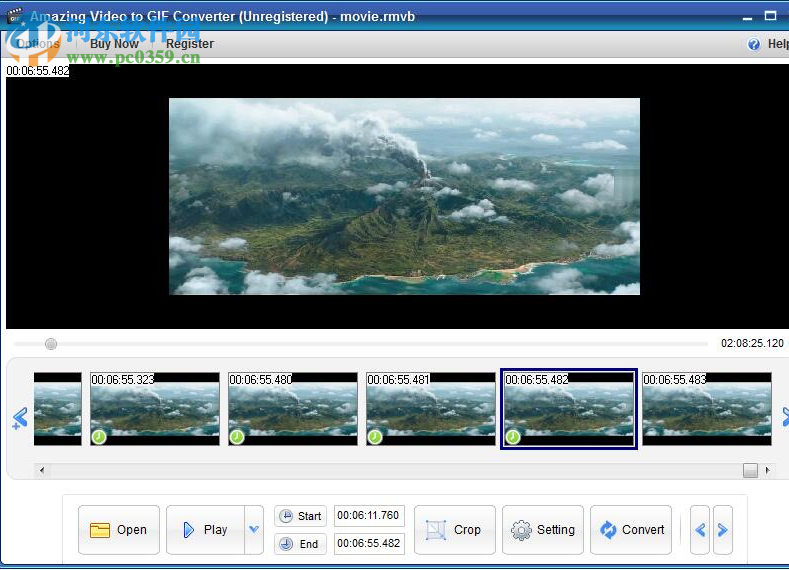Select the frame thumbnail 00:06:55.481
Image resolution: width=789 pixels, height=570 pixels.
click(431, 409)
